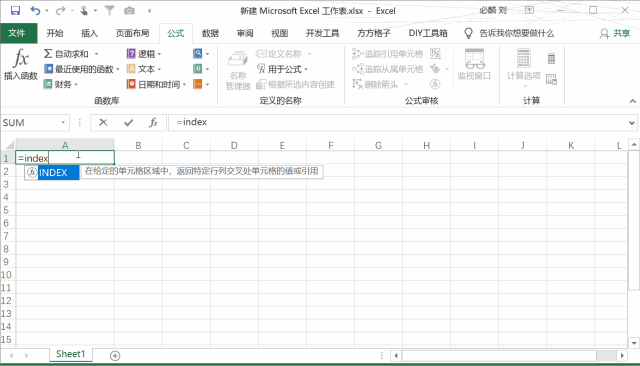
Task: Click the Error Checking icon
Action: point(435,69)
